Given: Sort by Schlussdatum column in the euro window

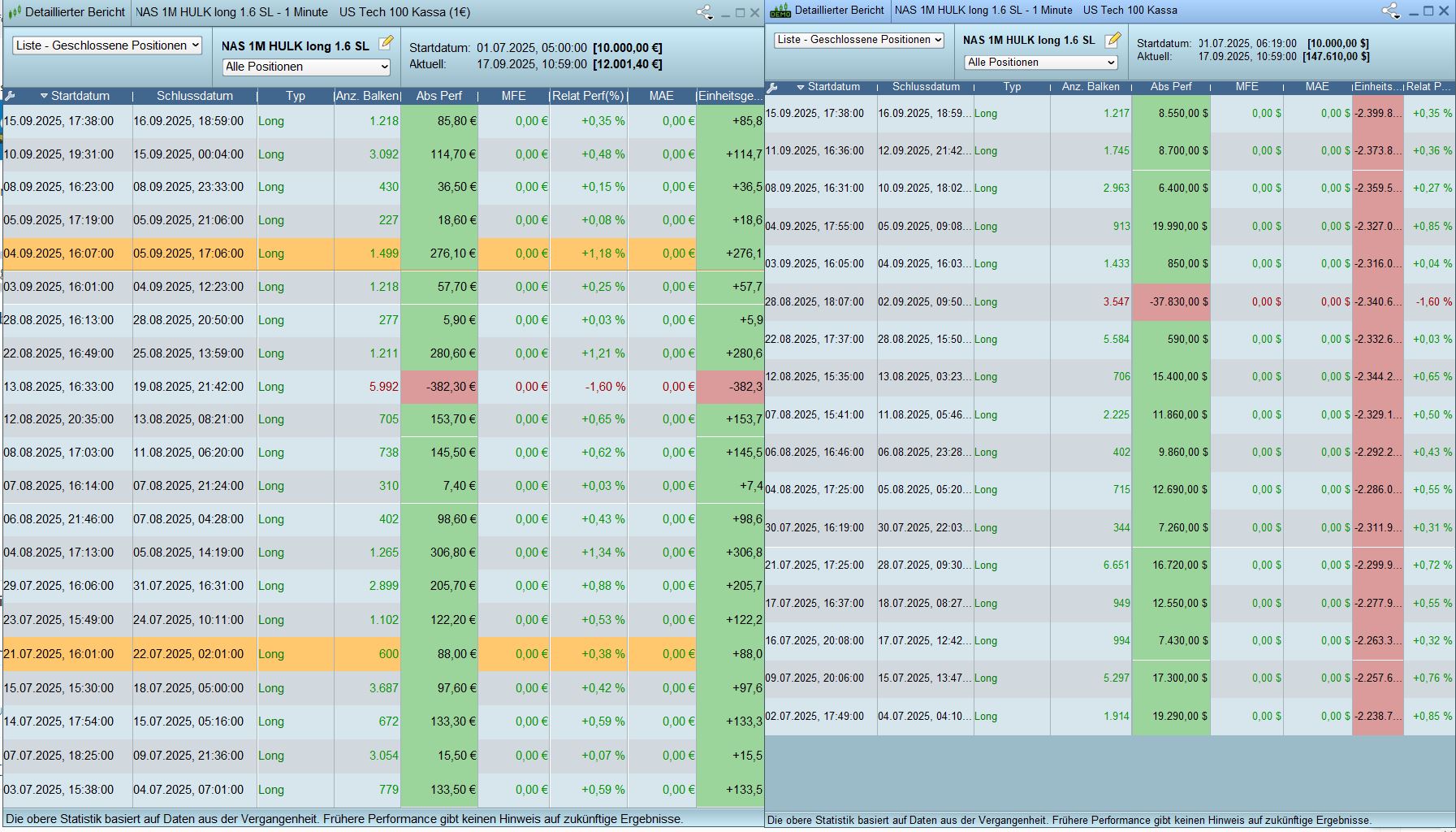Looking at the screenshot, I should click(x=195, y=96).
